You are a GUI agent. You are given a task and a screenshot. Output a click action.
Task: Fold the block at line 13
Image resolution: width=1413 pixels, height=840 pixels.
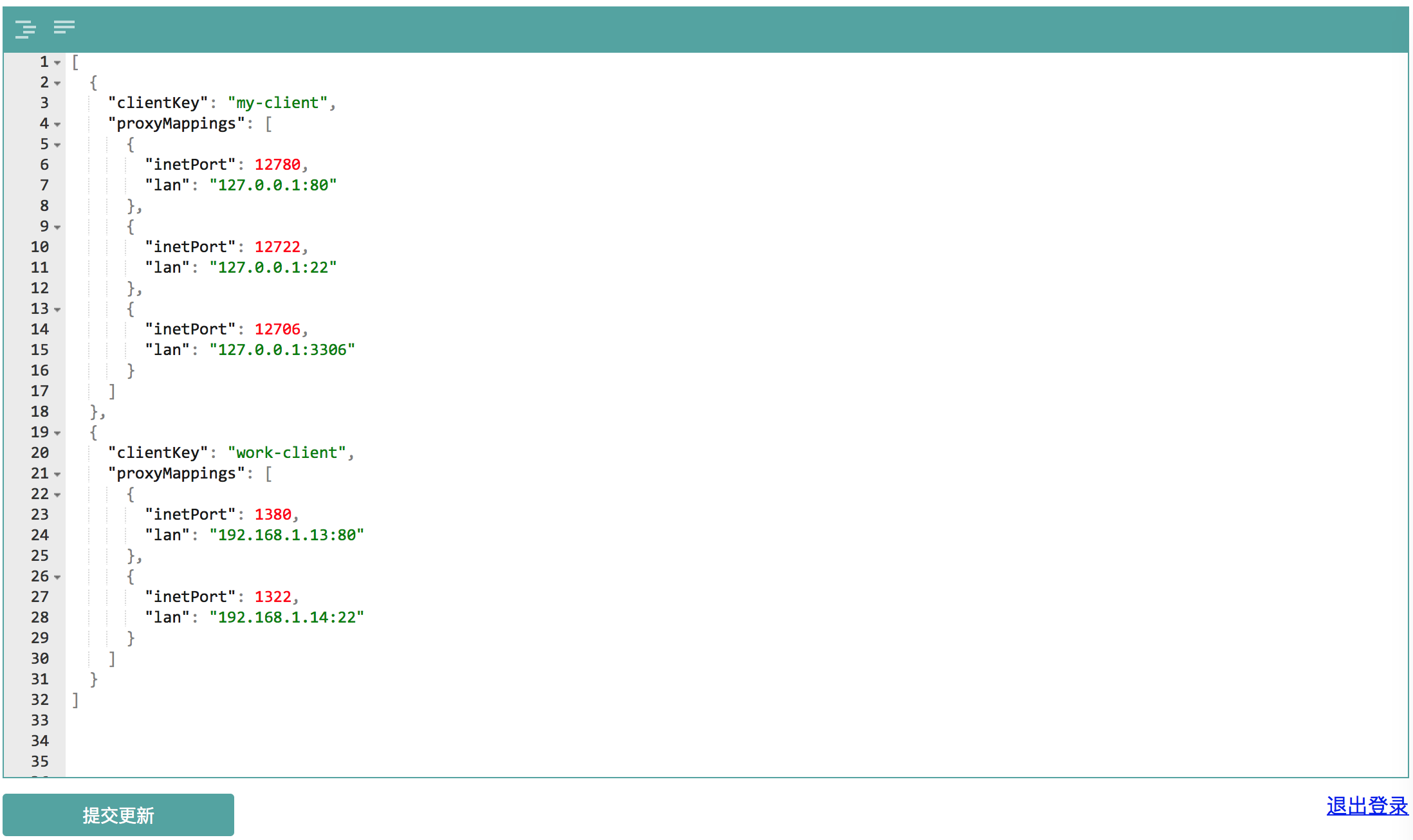[x=58, y=309]
